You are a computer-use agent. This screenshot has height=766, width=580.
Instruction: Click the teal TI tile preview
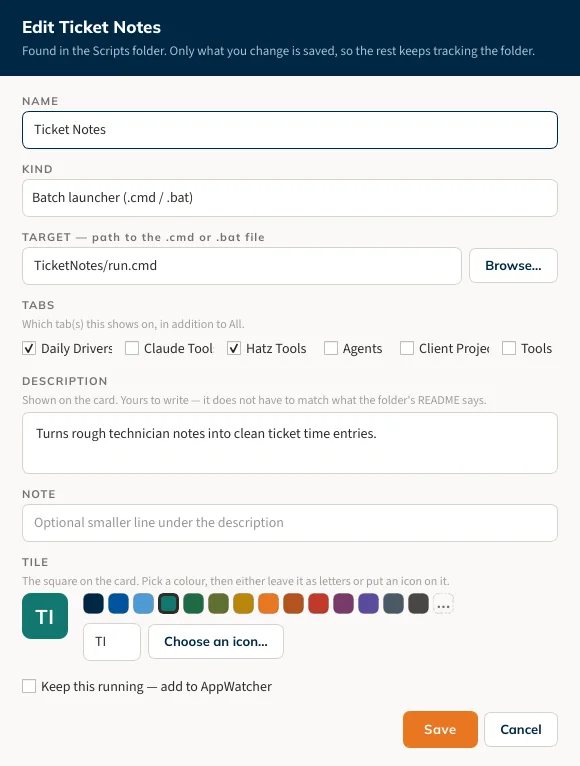pyautogui.click(x=45, y=616)
